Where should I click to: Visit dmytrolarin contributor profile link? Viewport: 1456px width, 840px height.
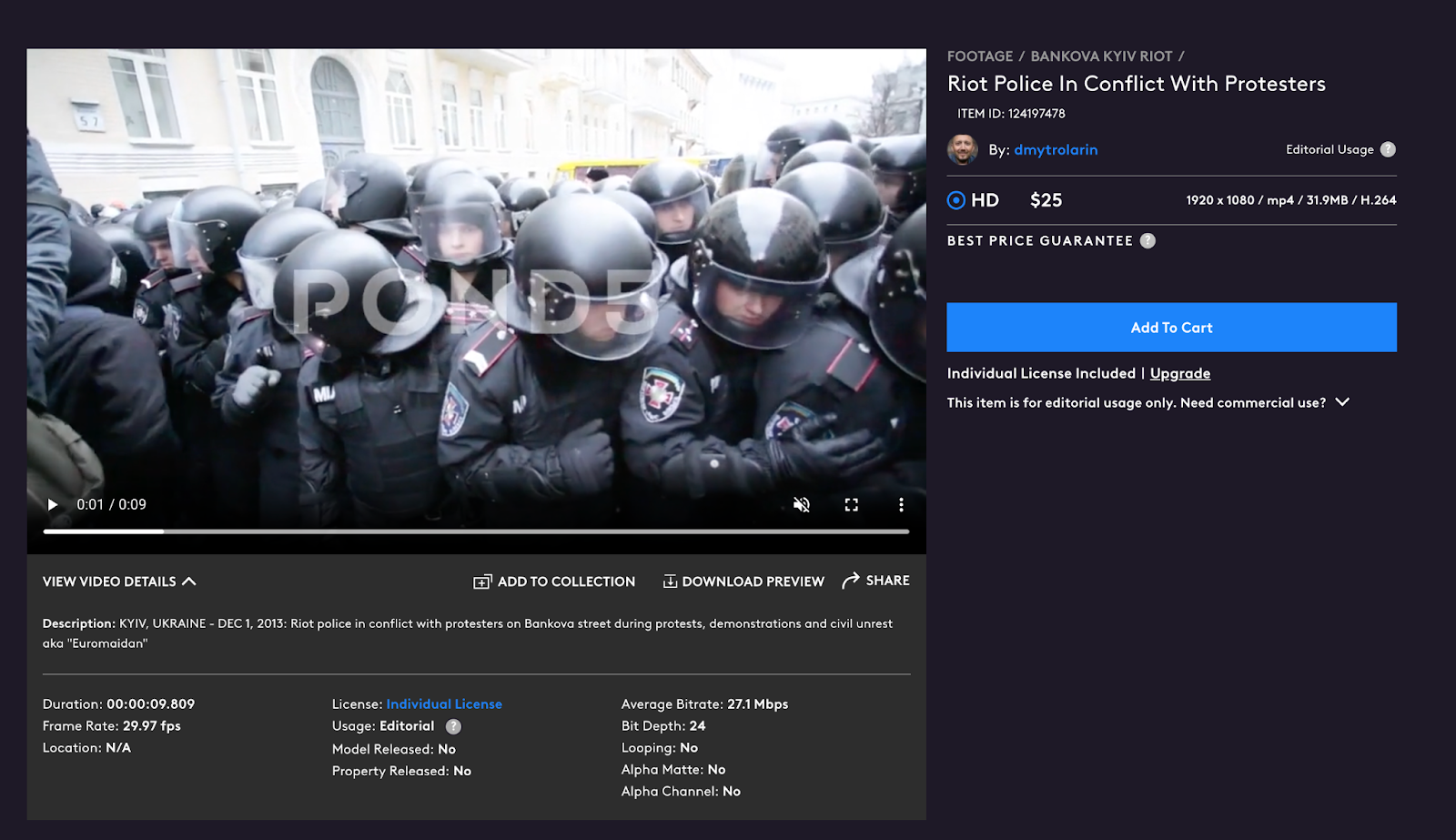point(1056,150)
